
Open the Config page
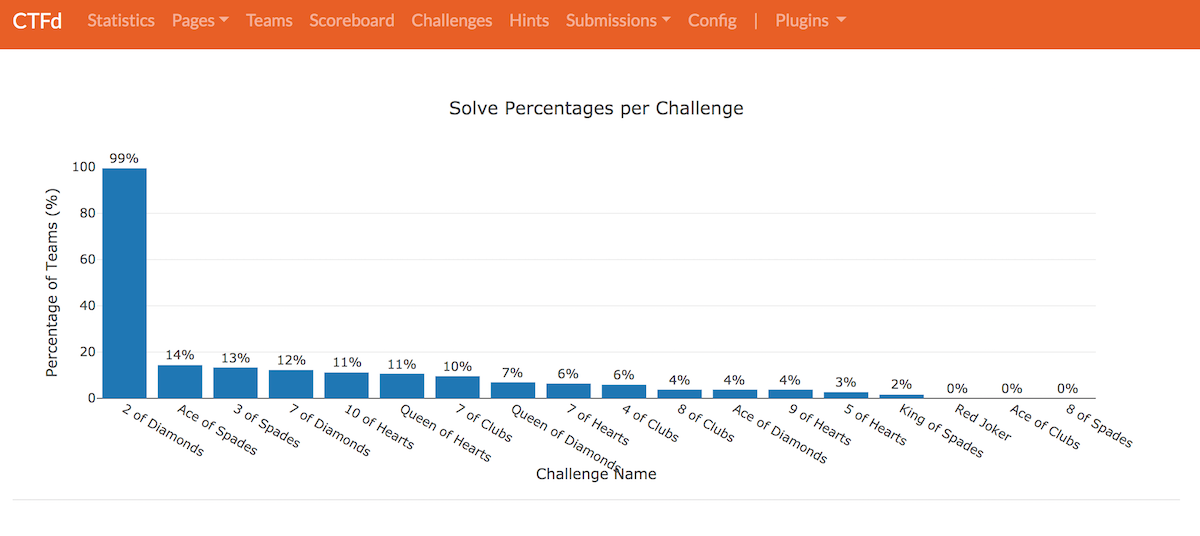coord(712,20)
